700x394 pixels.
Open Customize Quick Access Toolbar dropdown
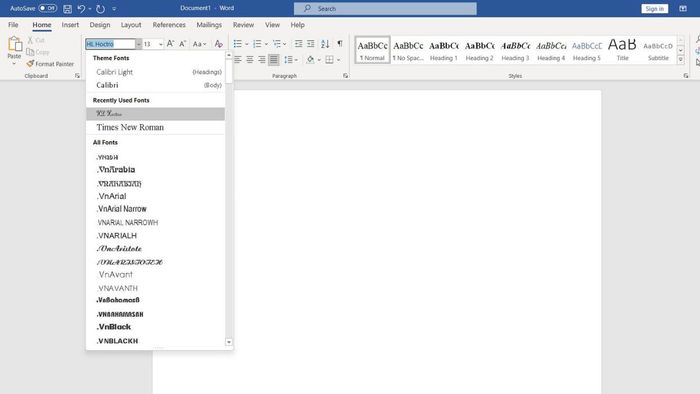click(x=114, y=8)
